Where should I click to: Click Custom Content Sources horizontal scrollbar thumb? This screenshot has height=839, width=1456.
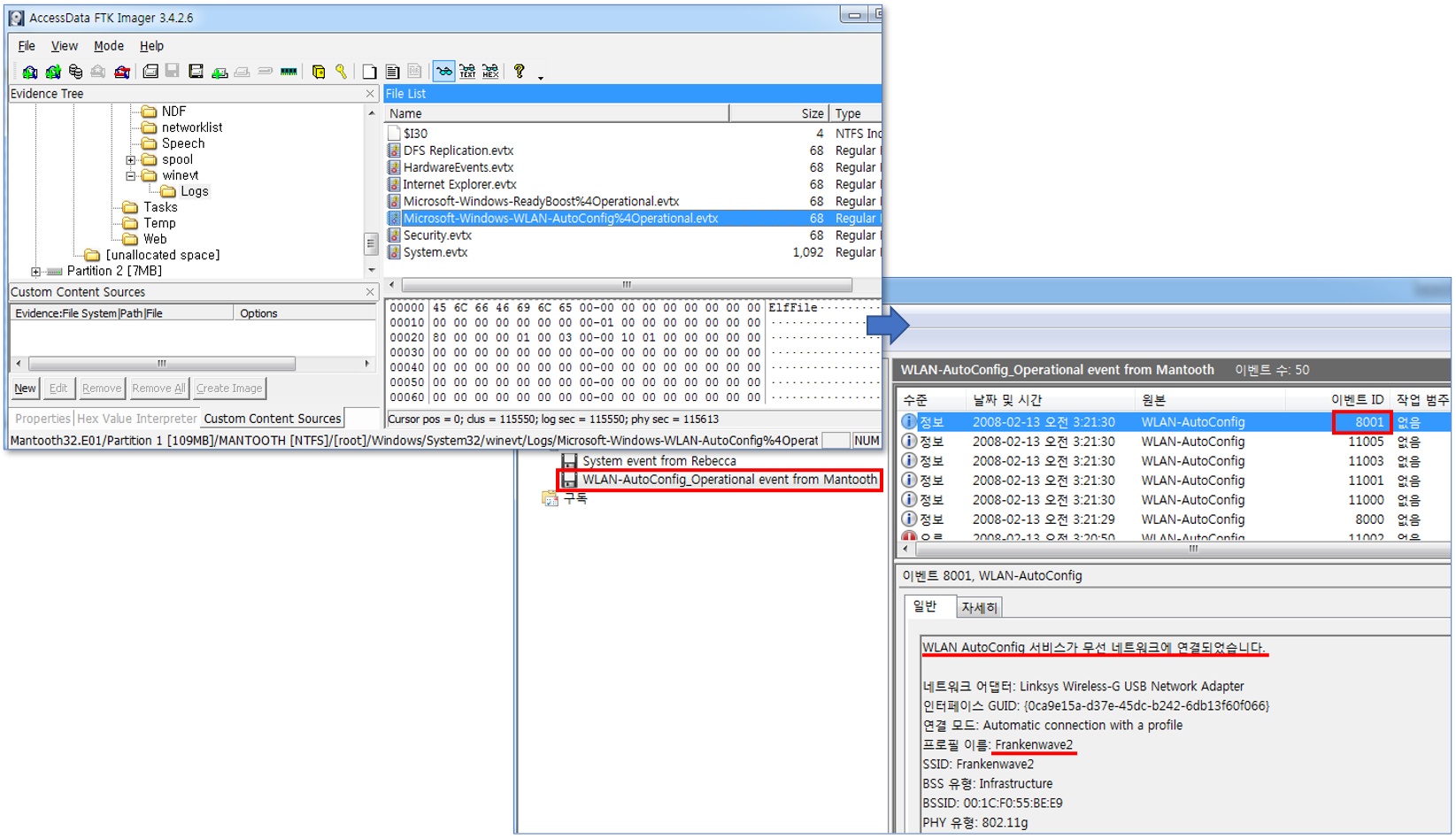point(162,364)
